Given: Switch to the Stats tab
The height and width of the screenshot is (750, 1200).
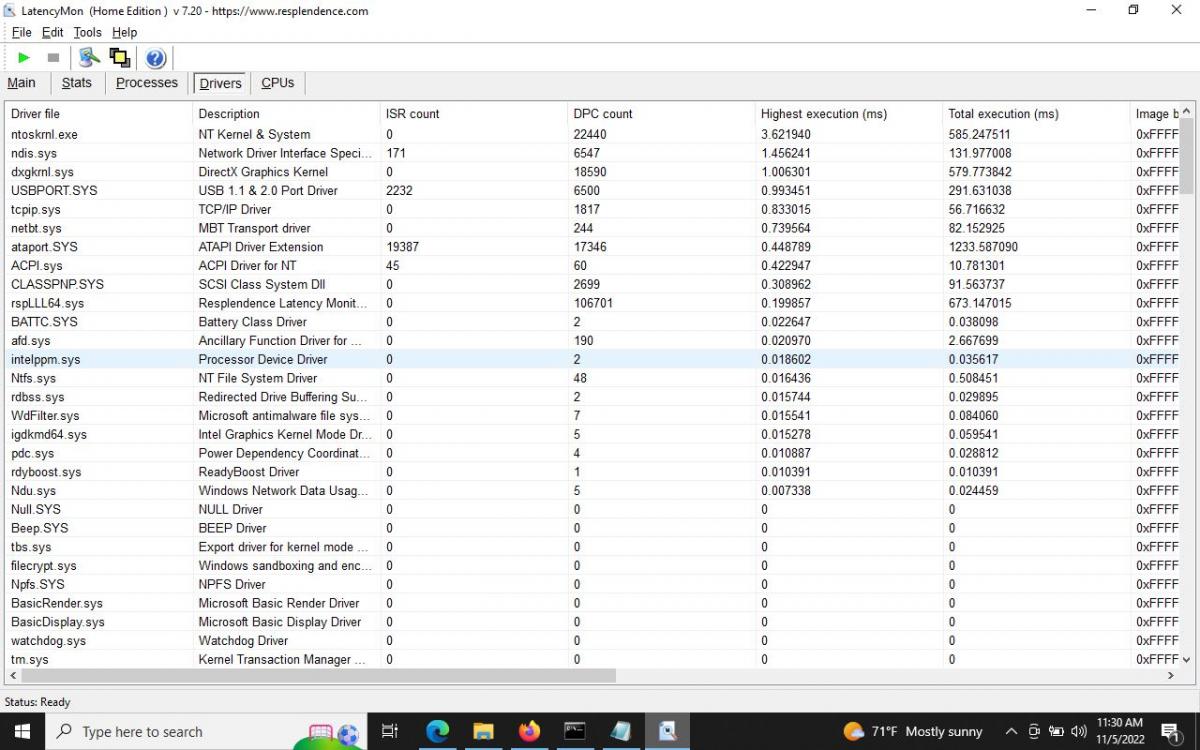Looking at the screenshot, I should pyautogui.click(x=77, y=83).
